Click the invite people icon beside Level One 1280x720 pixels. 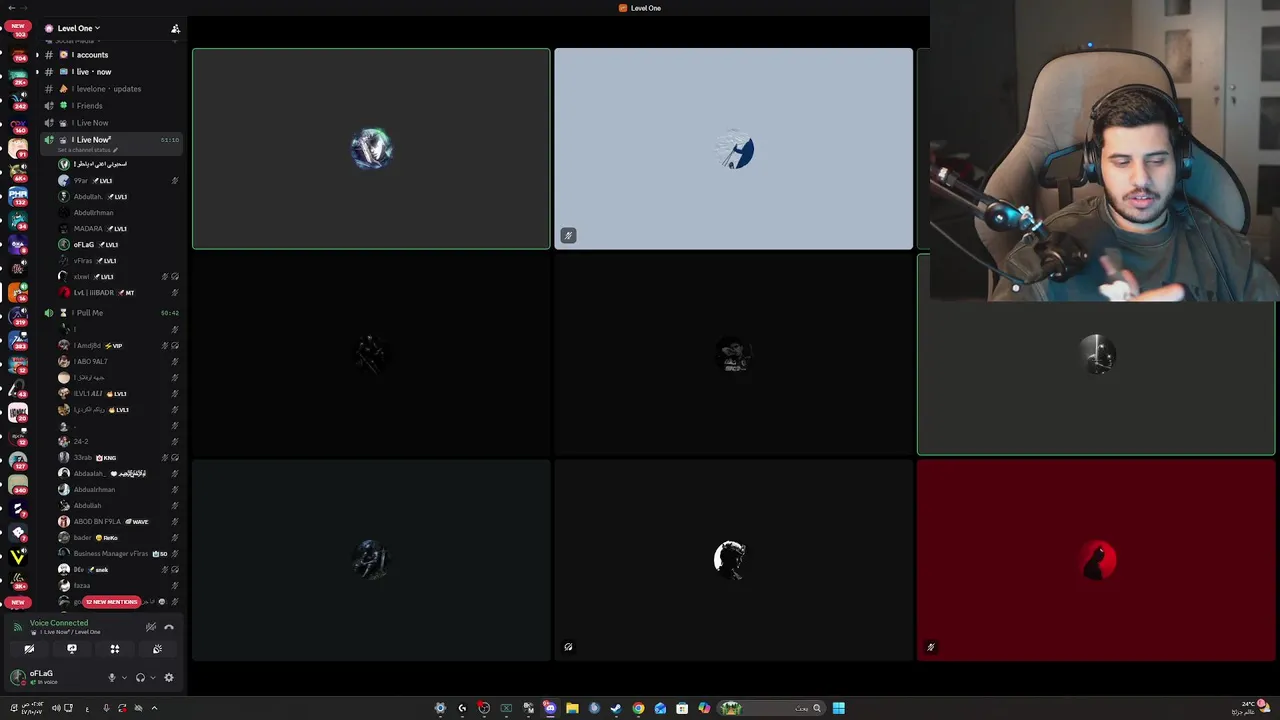click(x=175, y=28)
